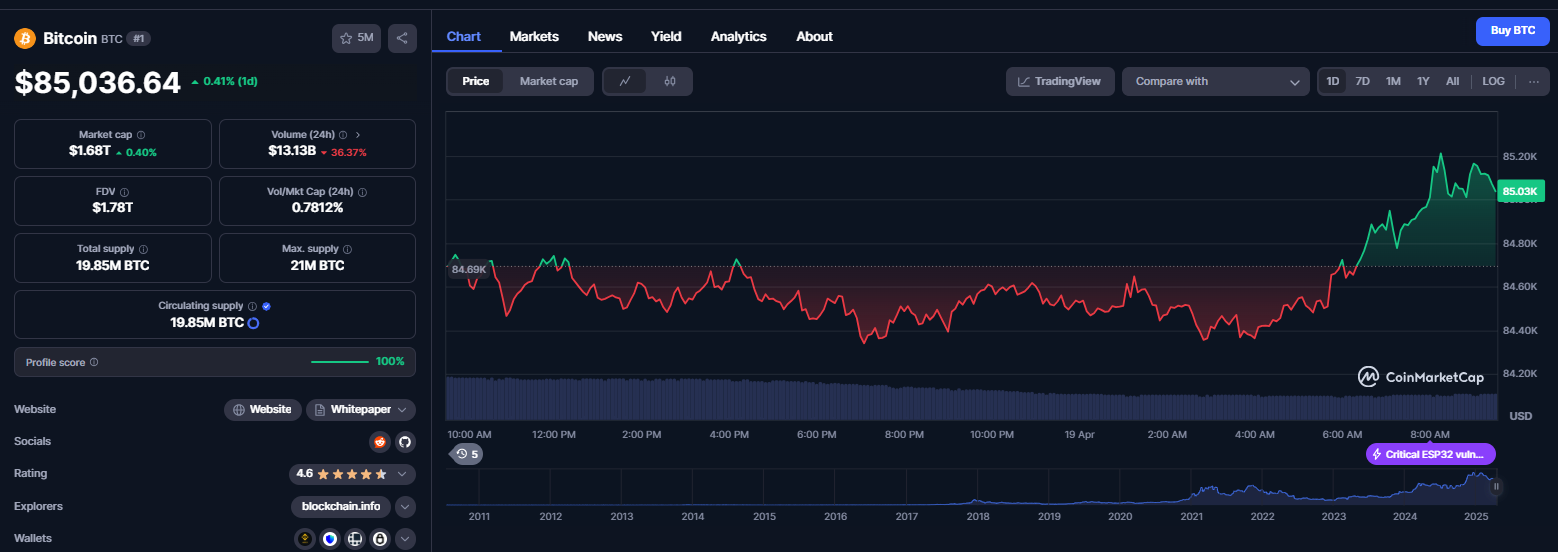The height and width of the screenshot is (552, 1558).
Task: Select the blue shield wallet icon
Action: (330, 539)
